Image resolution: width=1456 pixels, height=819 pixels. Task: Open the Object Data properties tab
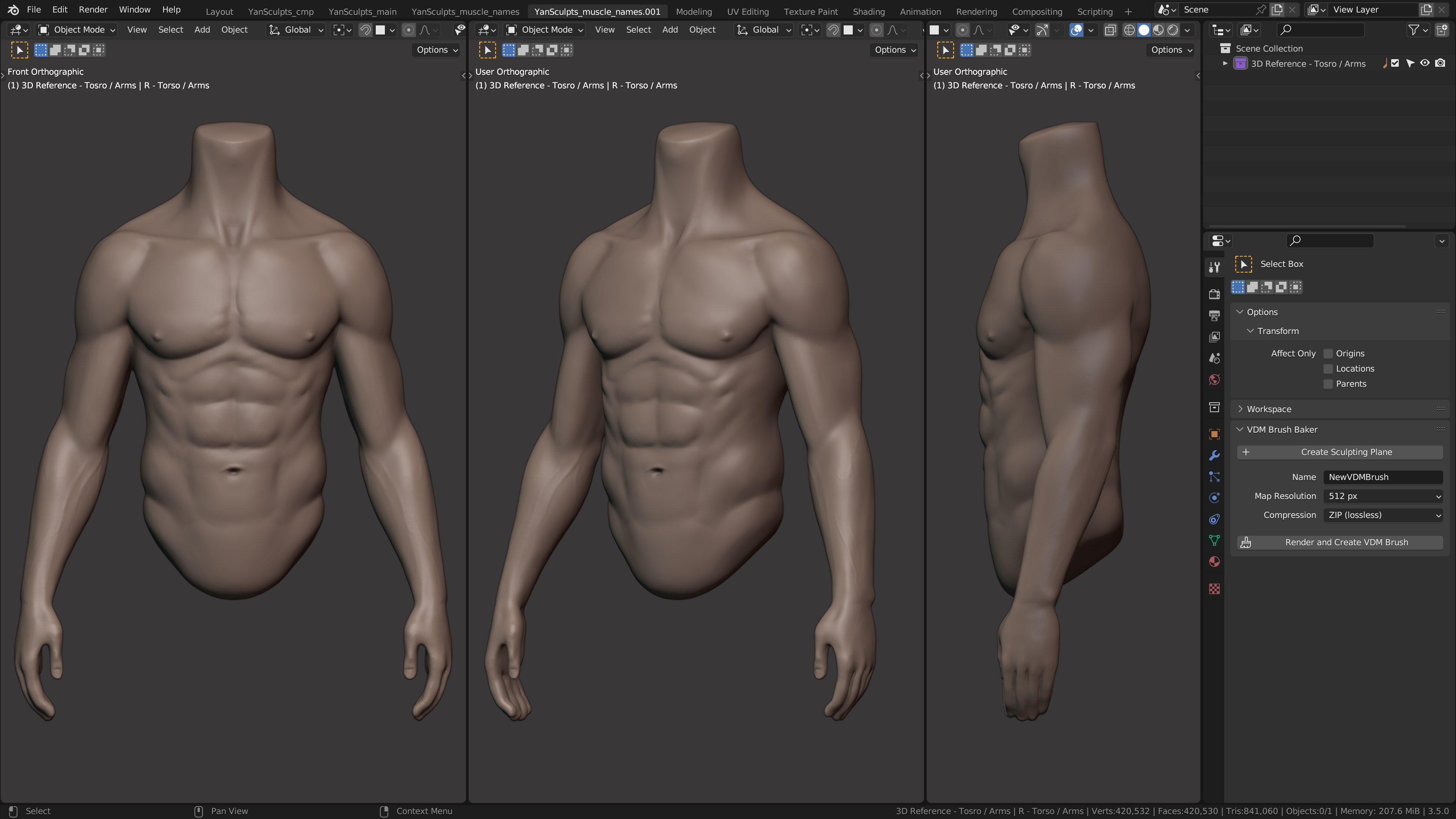point(1214,540)
